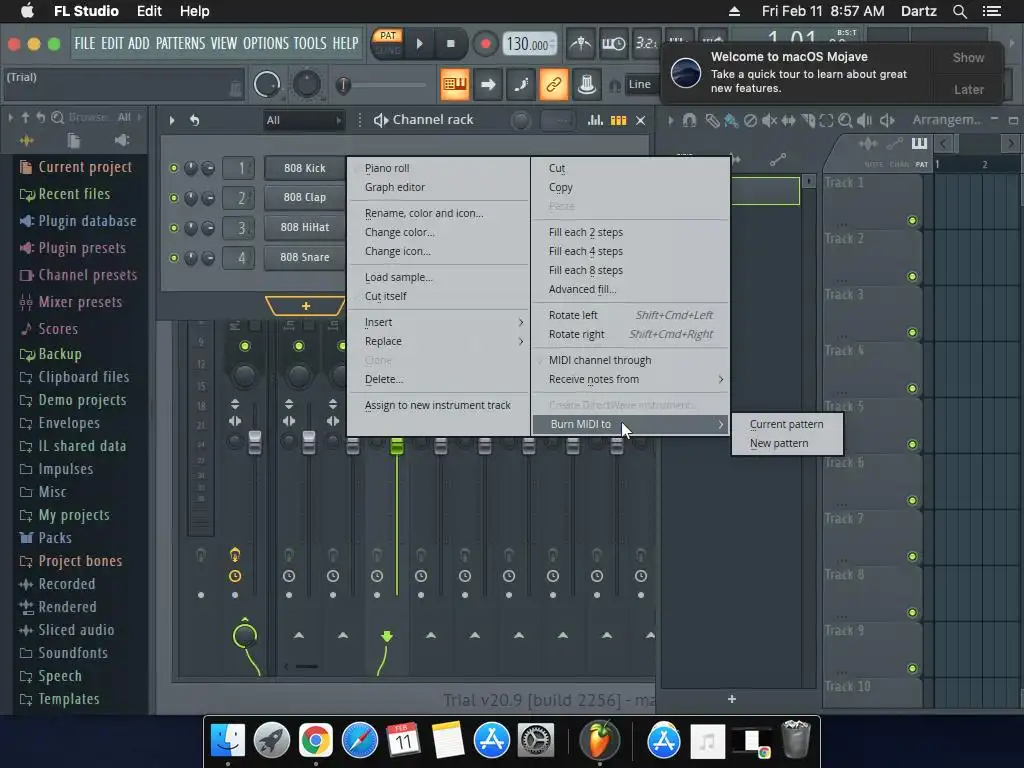This screenshot has width=1024, height=768.
Task: Open graph editor bars icon in Channel rack
Action: click(x=595, y=120)
